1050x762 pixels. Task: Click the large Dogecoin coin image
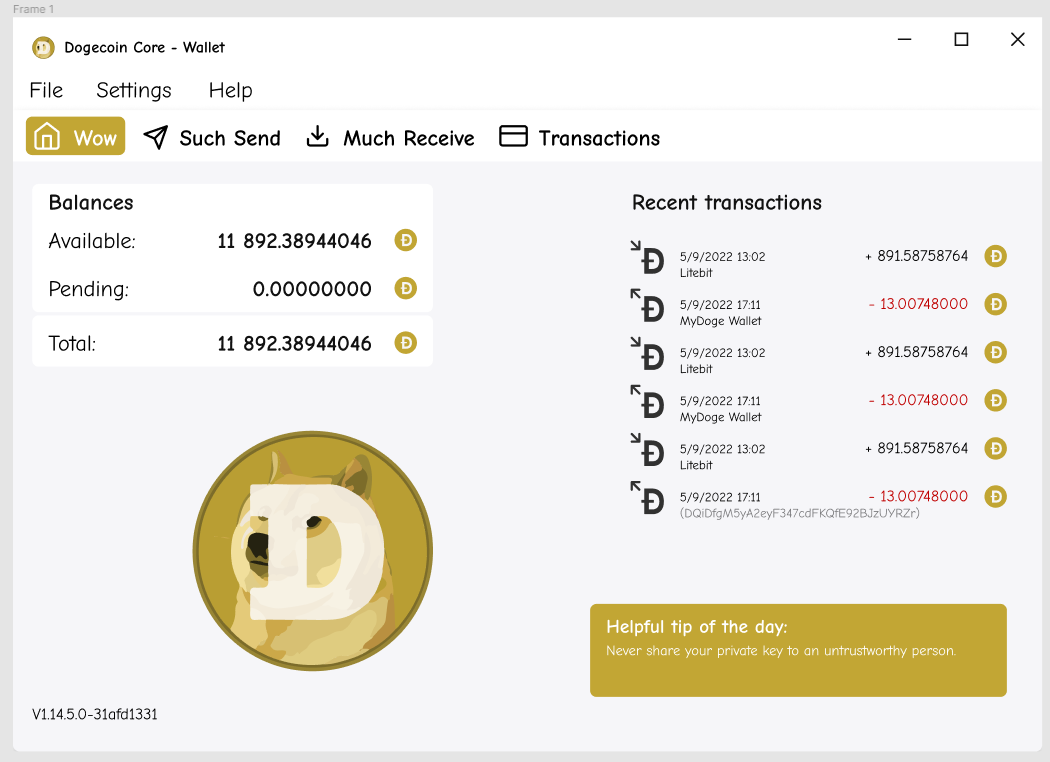(x=313, y=550)
